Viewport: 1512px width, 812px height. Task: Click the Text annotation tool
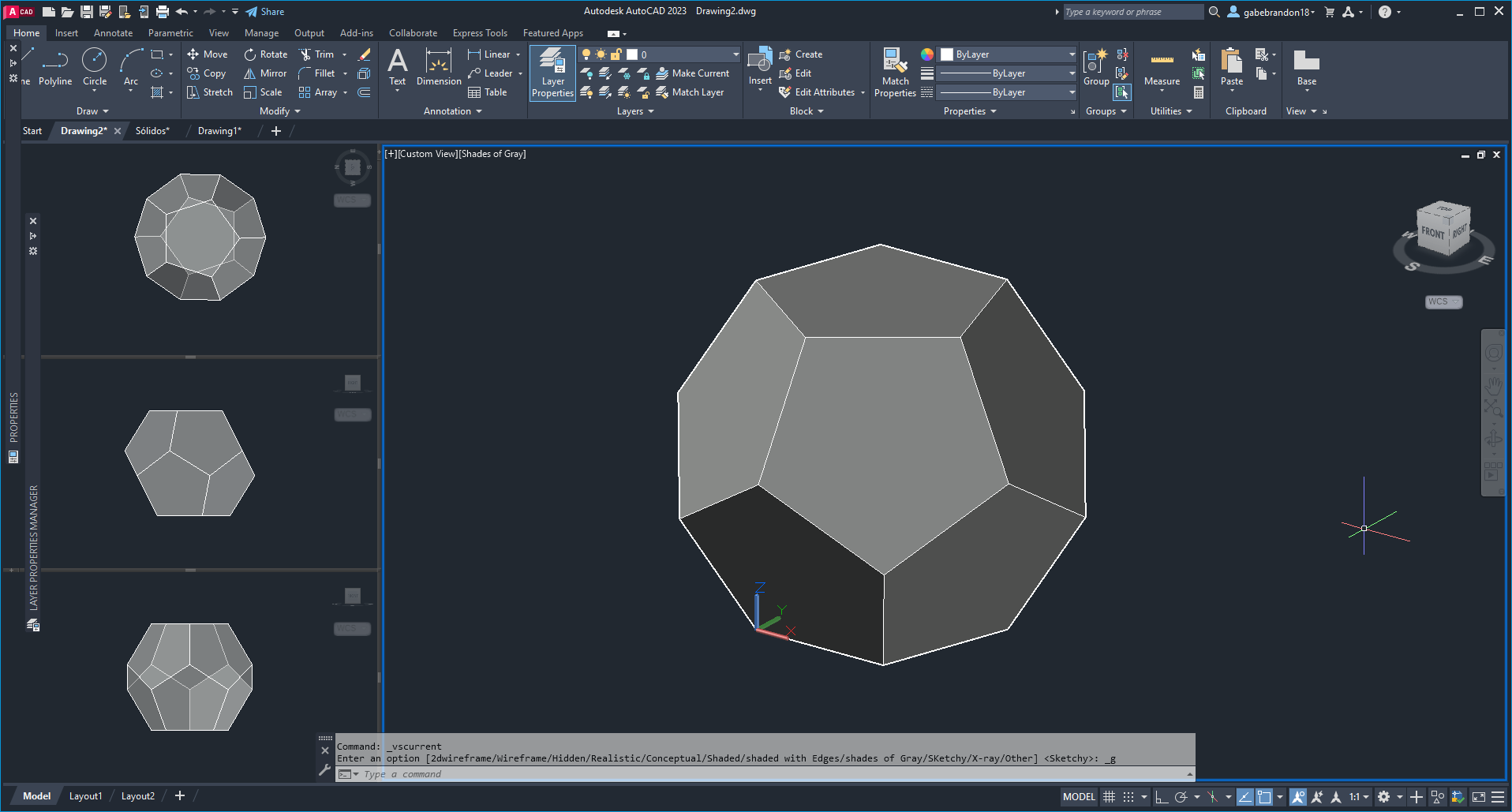[x=398, y=67]
